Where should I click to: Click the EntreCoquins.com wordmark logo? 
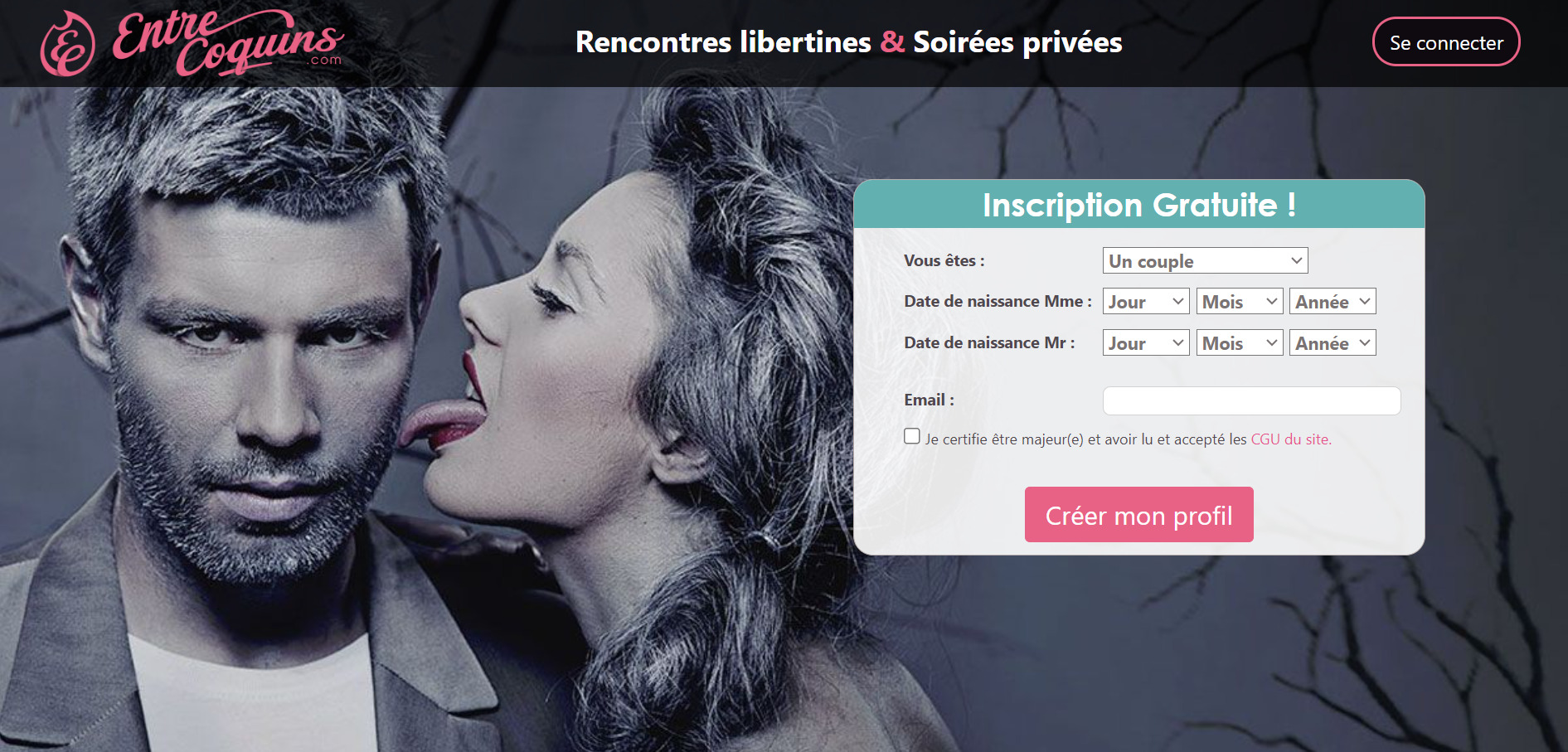click(x=228, y=41)
